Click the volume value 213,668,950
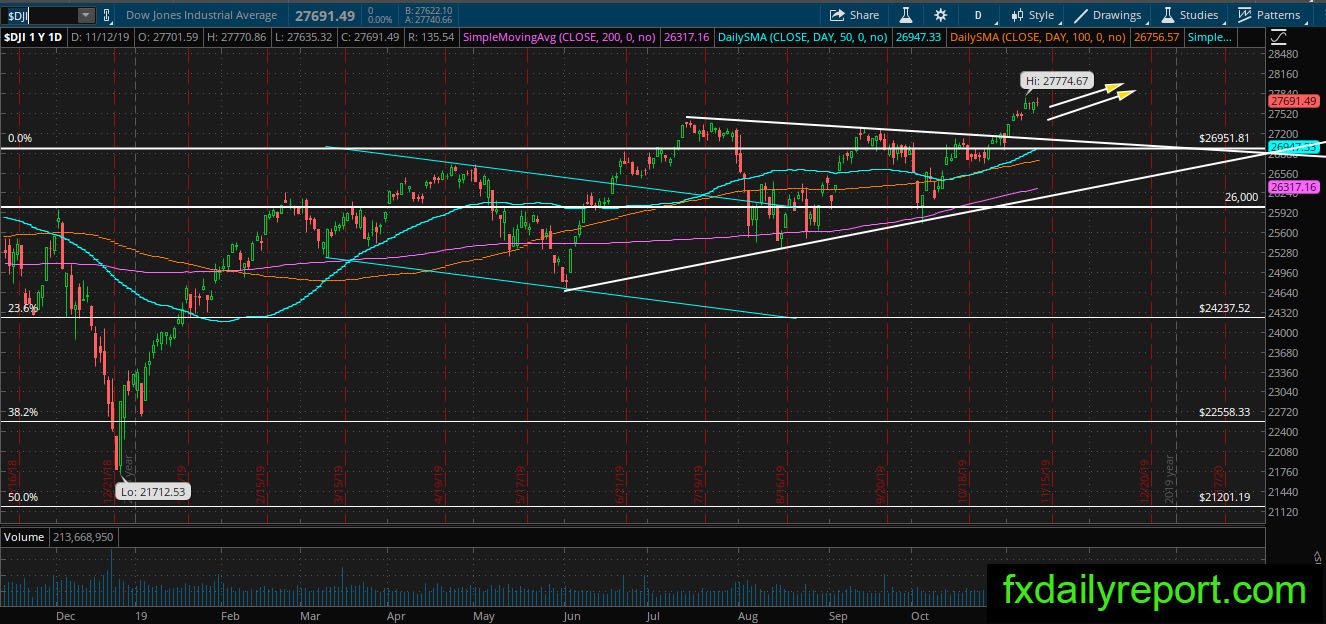1326x624 pixels. tap(84, 537)
